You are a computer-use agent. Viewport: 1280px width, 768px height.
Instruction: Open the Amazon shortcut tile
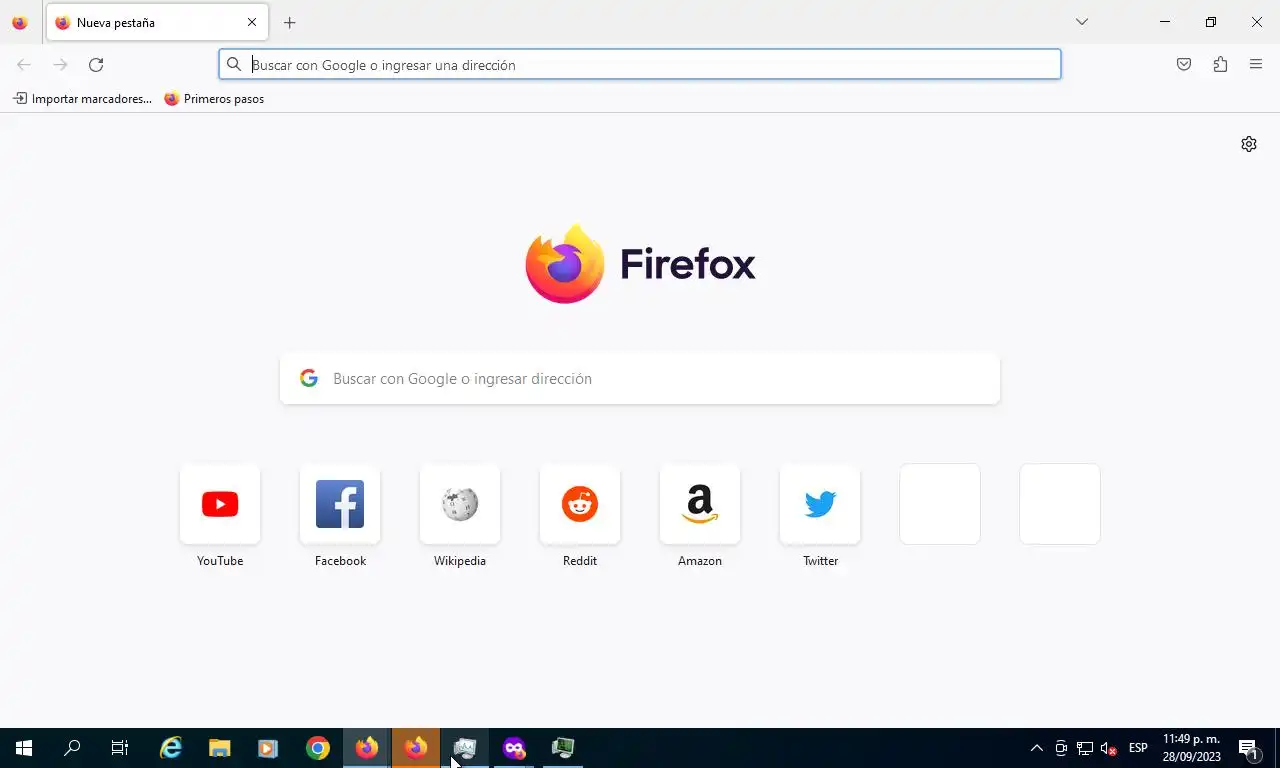[700, 504]
